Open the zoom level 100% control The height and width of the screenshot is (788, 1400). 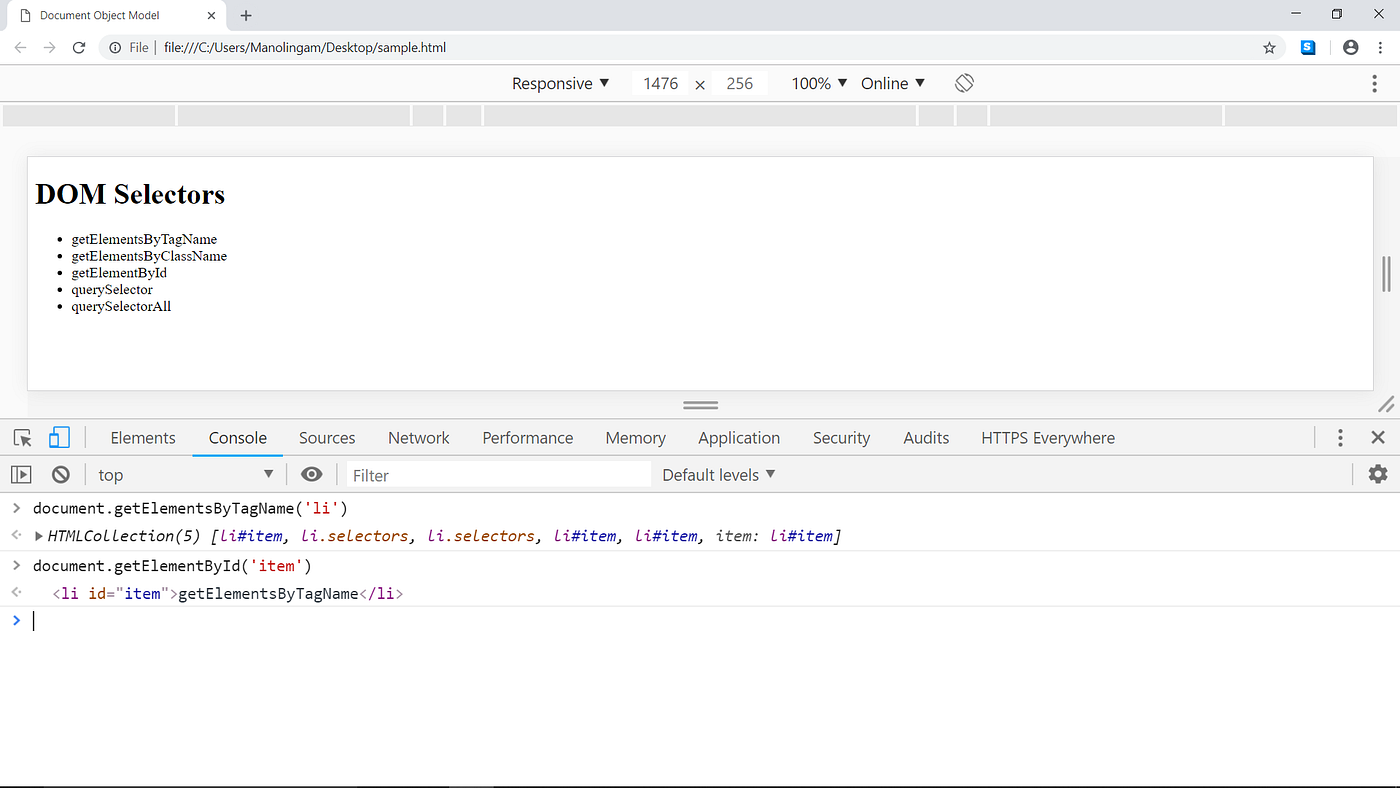point(817,83)
